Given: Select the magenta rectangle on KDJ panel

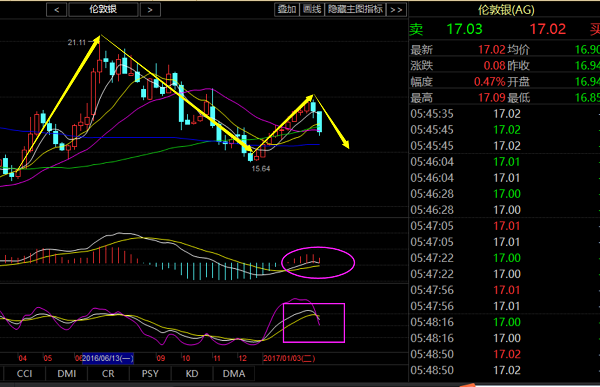Looking at the screenshot, I should [314, 323].
